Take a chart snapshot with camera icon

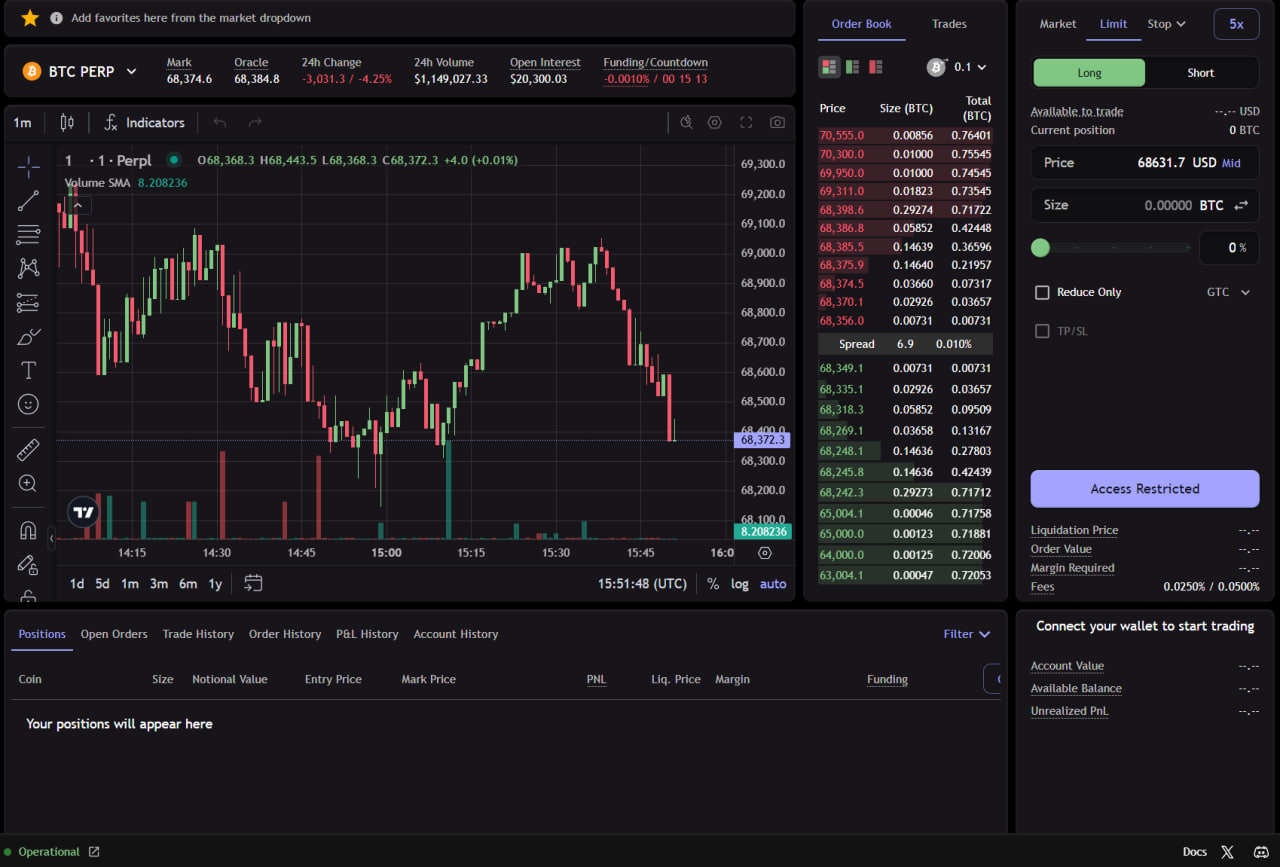tap(777, 122)
